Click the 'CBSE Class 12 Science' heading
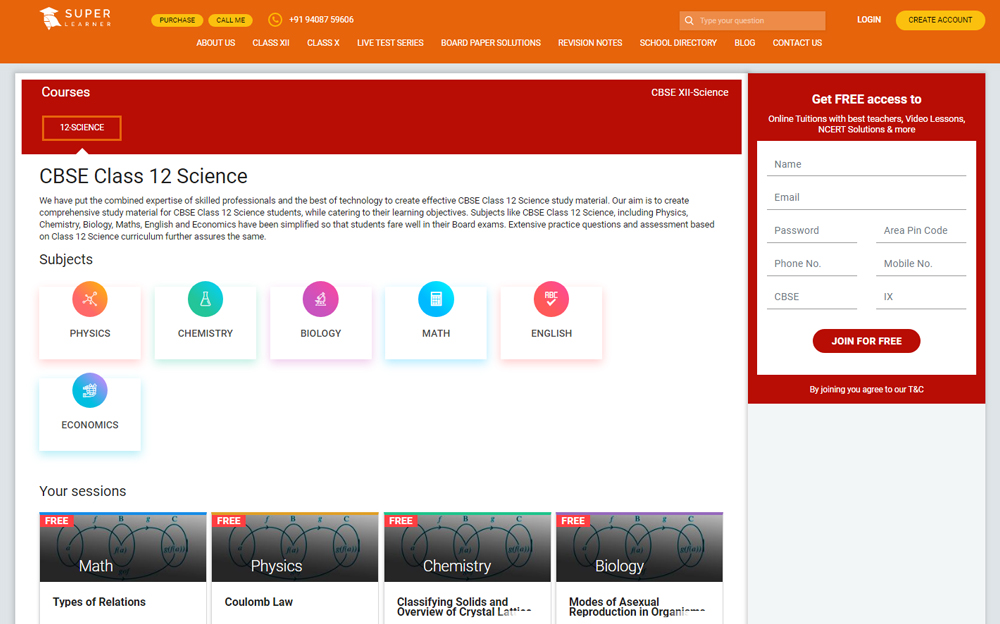Screen dimensions: 1000x624 tap(143, 176)
